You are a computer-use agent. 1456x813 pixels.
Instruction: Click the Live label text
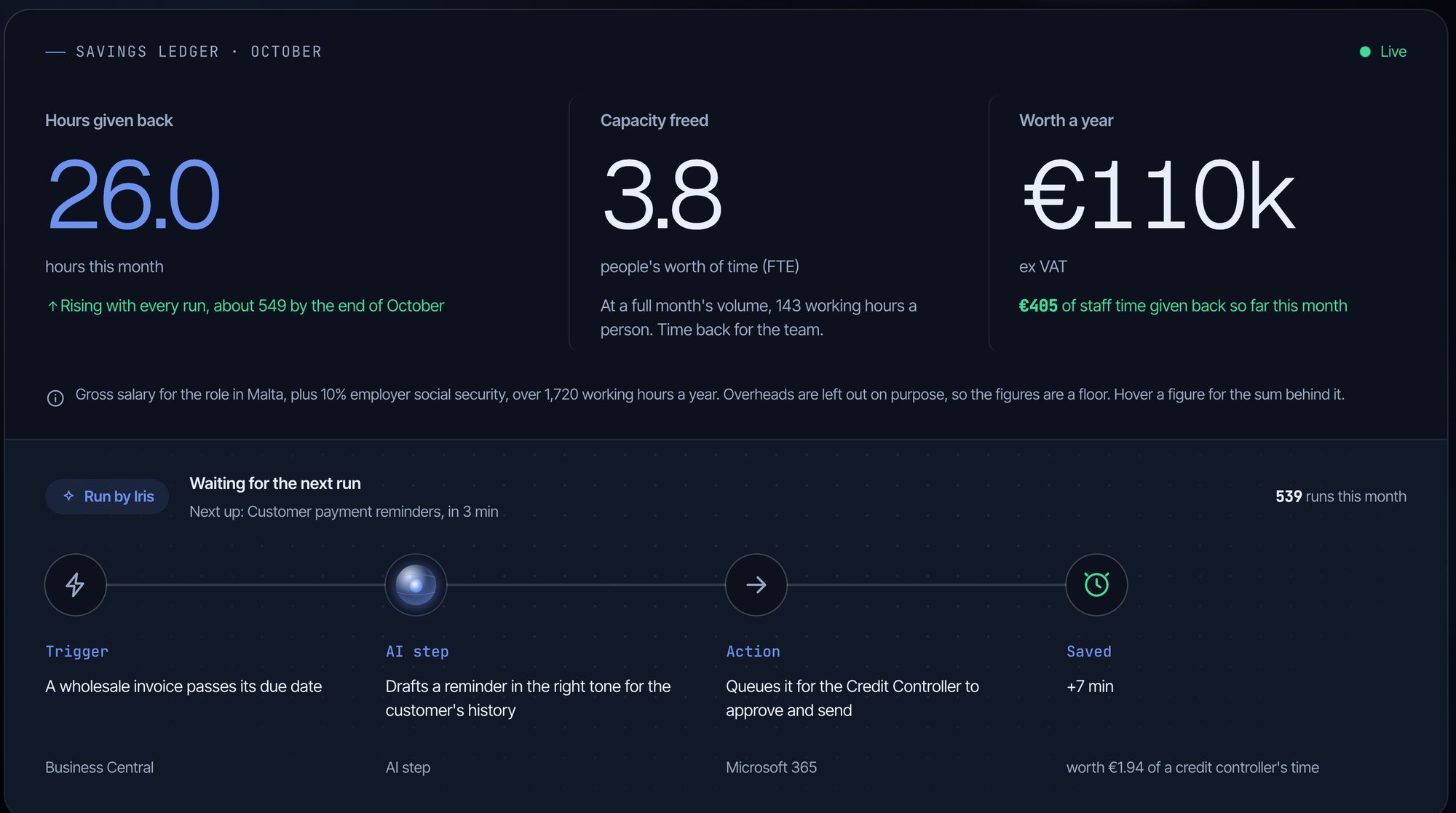coord(1393,52)
